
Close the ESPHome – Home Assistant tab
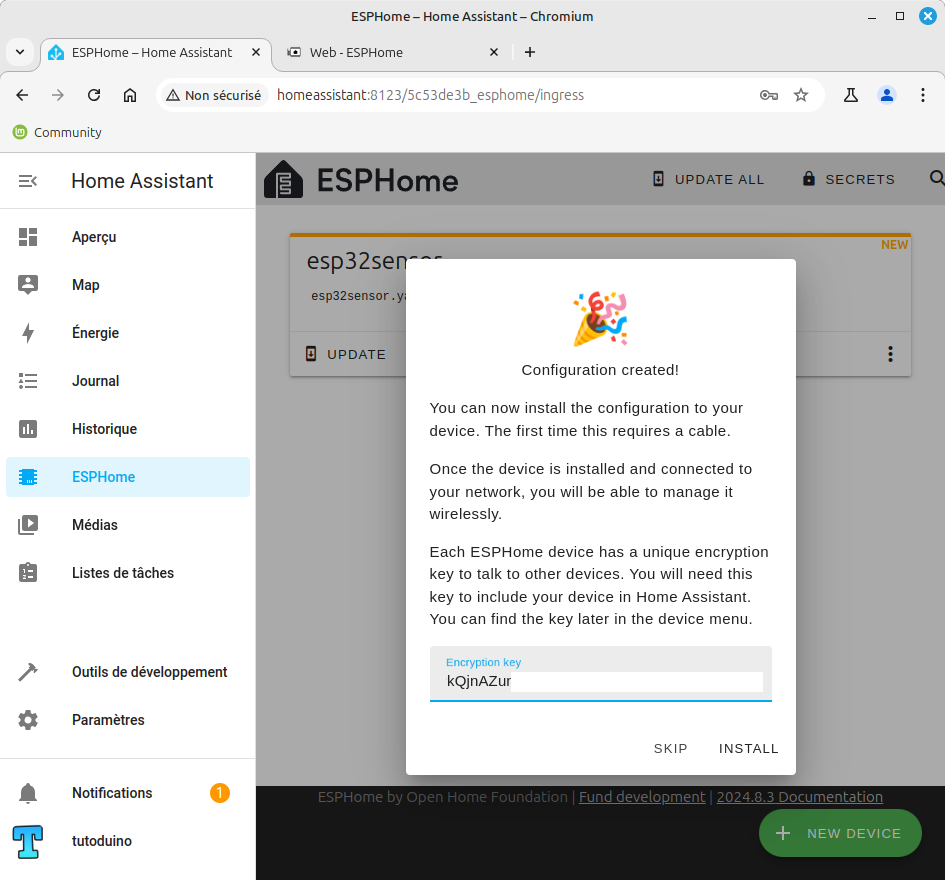coord(256,52)
